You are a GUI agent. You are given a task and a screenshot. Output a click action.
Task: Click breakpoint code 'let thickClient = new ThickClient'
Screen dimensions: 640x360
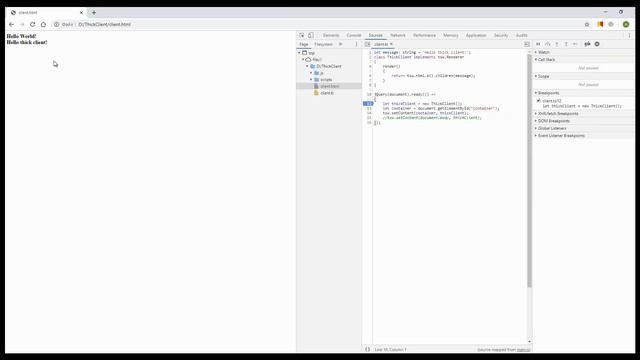tap(582, 106)
